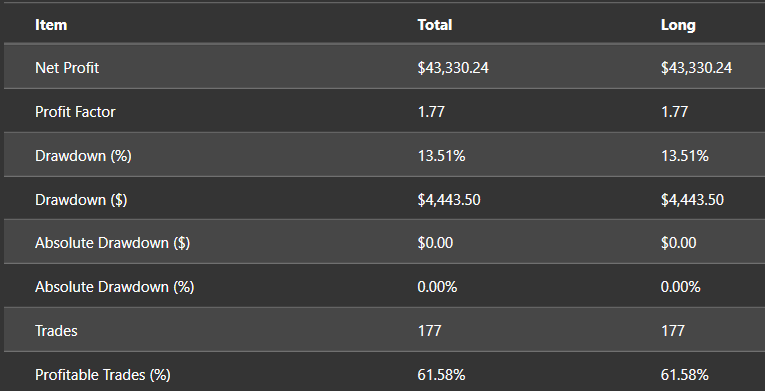
Task: Click the Total column header
Action: pos(435,25)
